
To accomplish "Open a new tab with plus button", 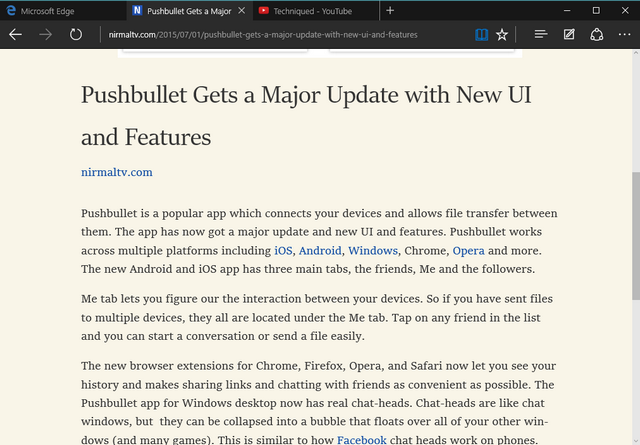I will pyautogui.click(x=390, y=11).
